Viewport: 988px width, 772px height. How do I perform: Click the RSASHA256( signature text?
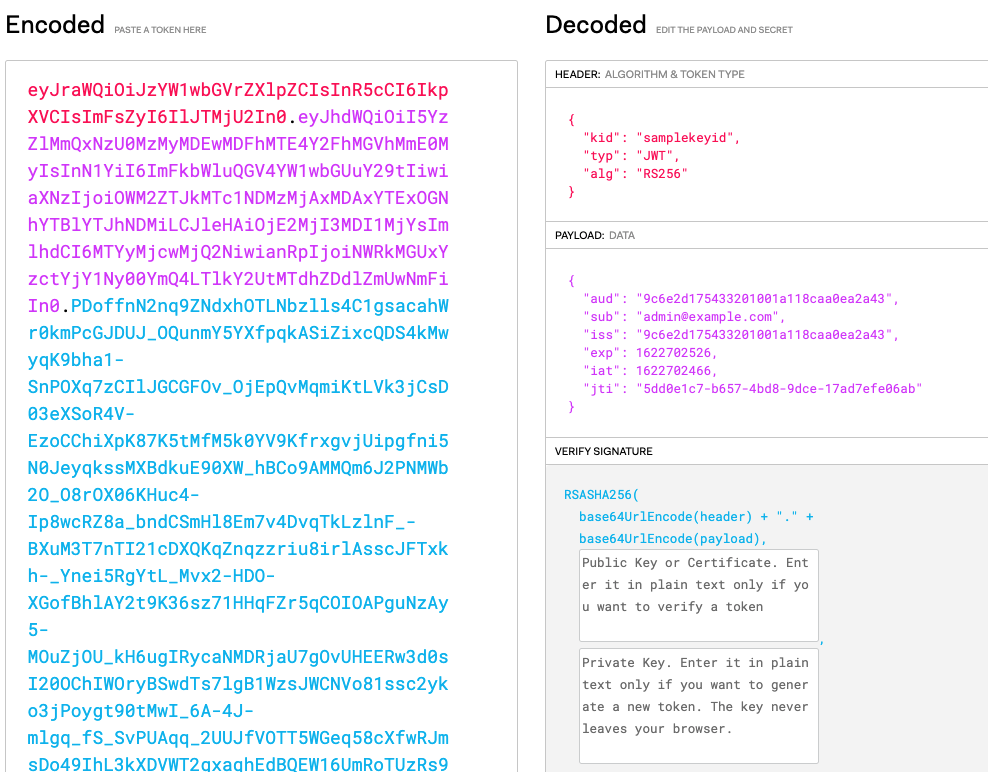point(601,495)
